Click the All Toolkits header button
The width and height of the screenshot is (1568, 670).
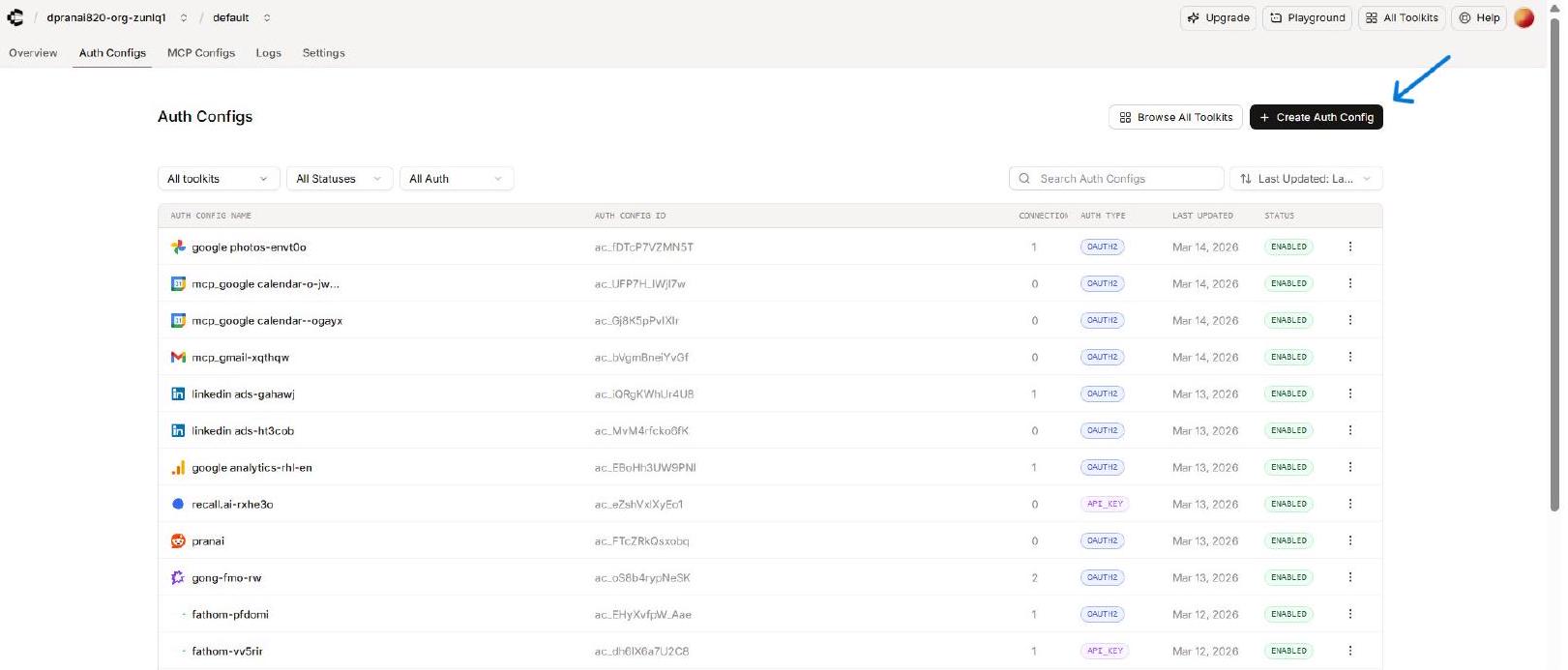click(1402, 17)
